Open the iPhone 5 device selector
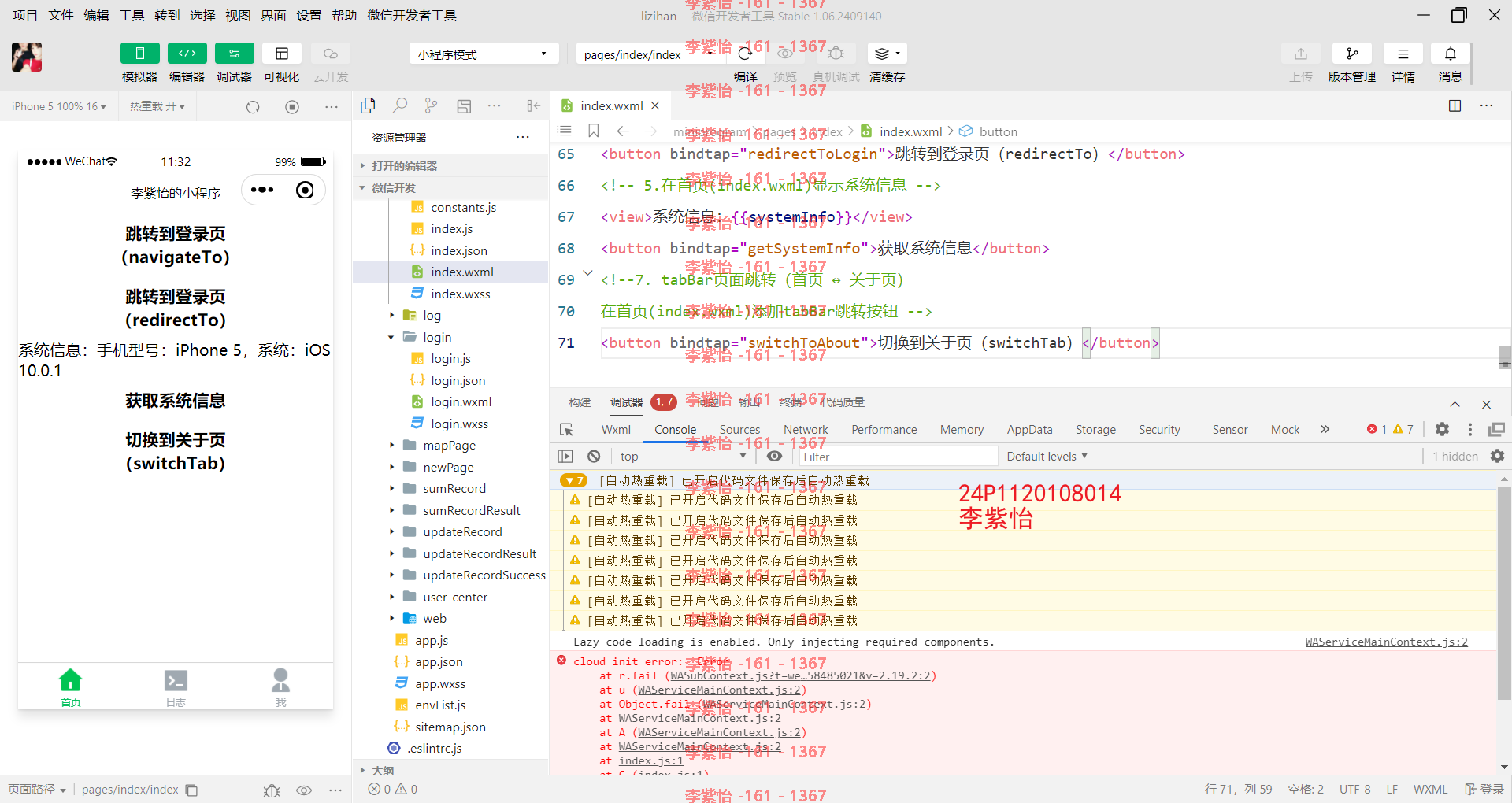This screenshot has height=803, width=1512. (x=59, y=106)
